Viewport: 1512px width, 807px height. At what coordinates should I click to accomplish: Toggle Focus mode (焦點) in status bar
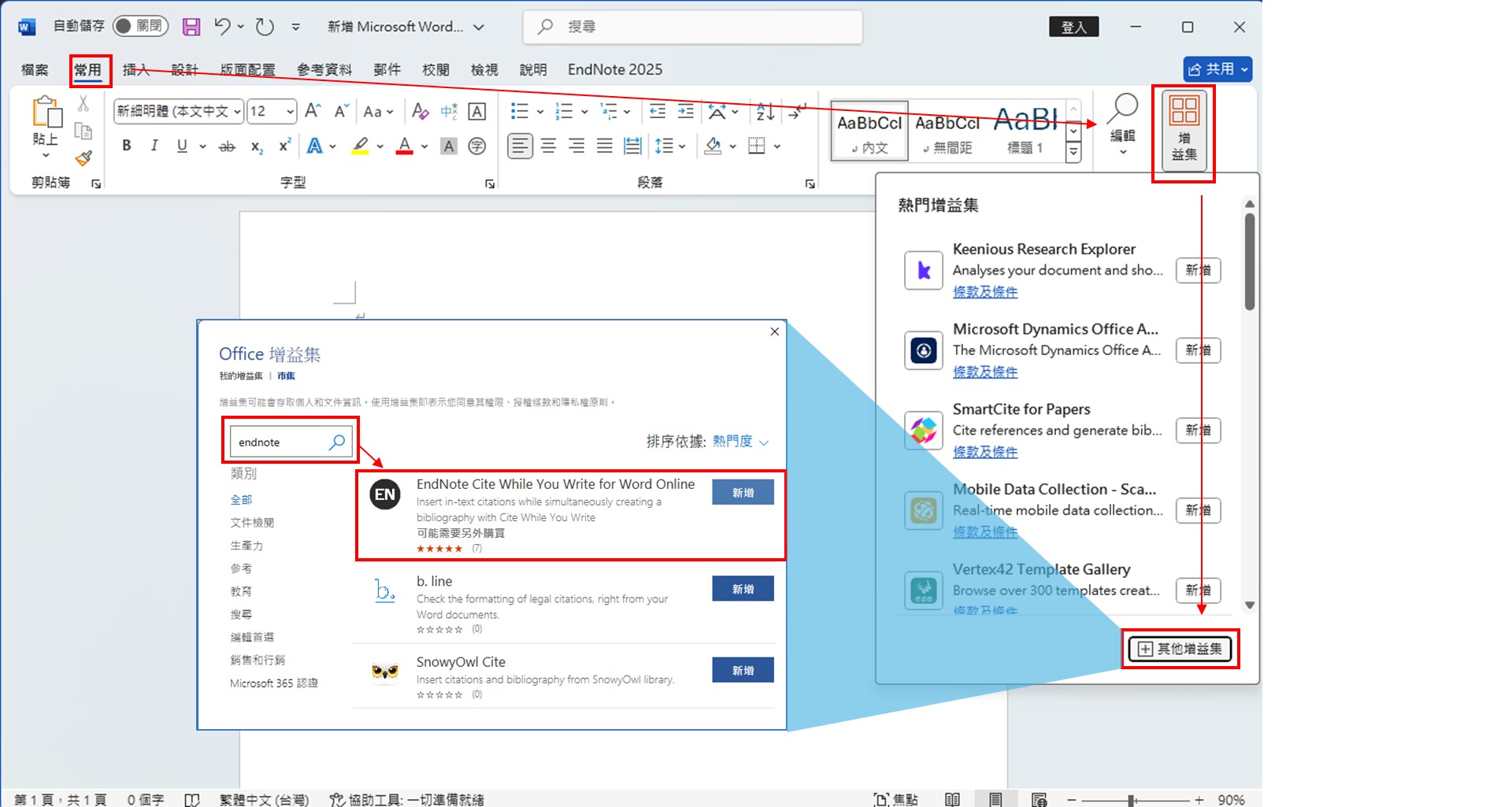coord(895,799)
